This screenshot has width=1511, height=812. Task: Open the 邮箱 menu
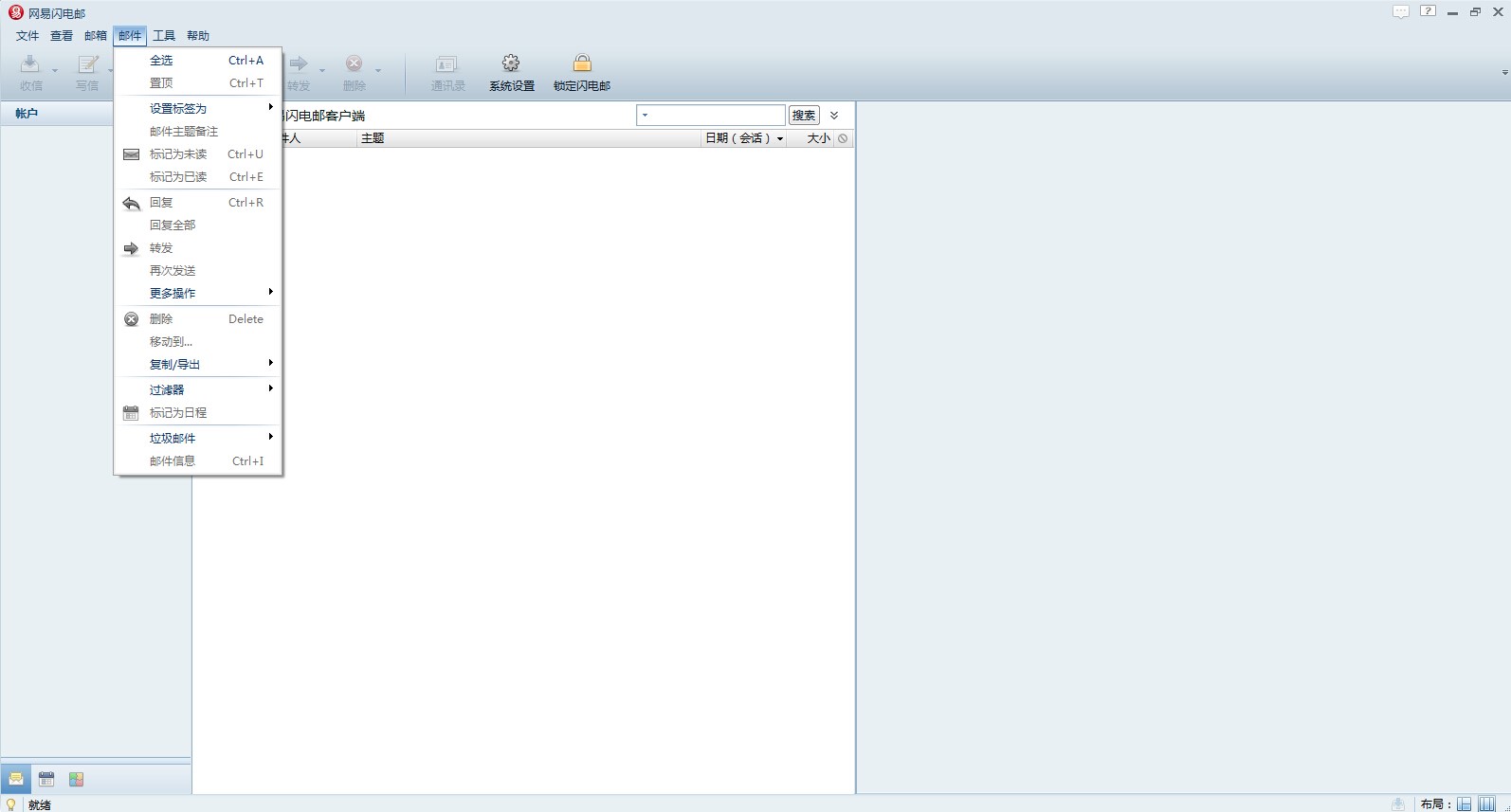point(96,36)
